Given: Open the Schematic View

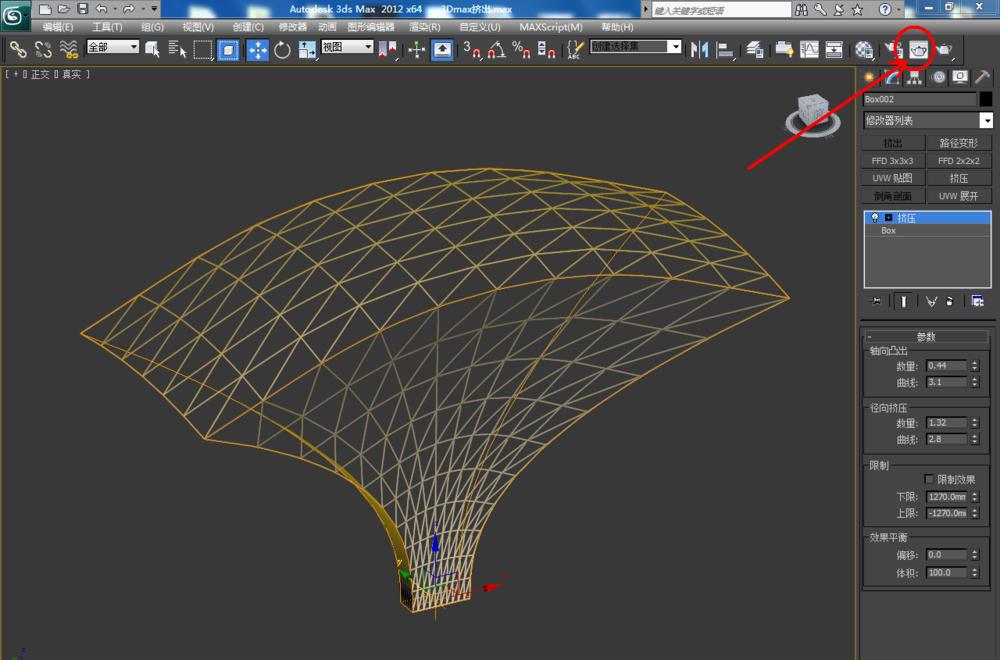Looking at the screenshot, I should coord(832,48).
